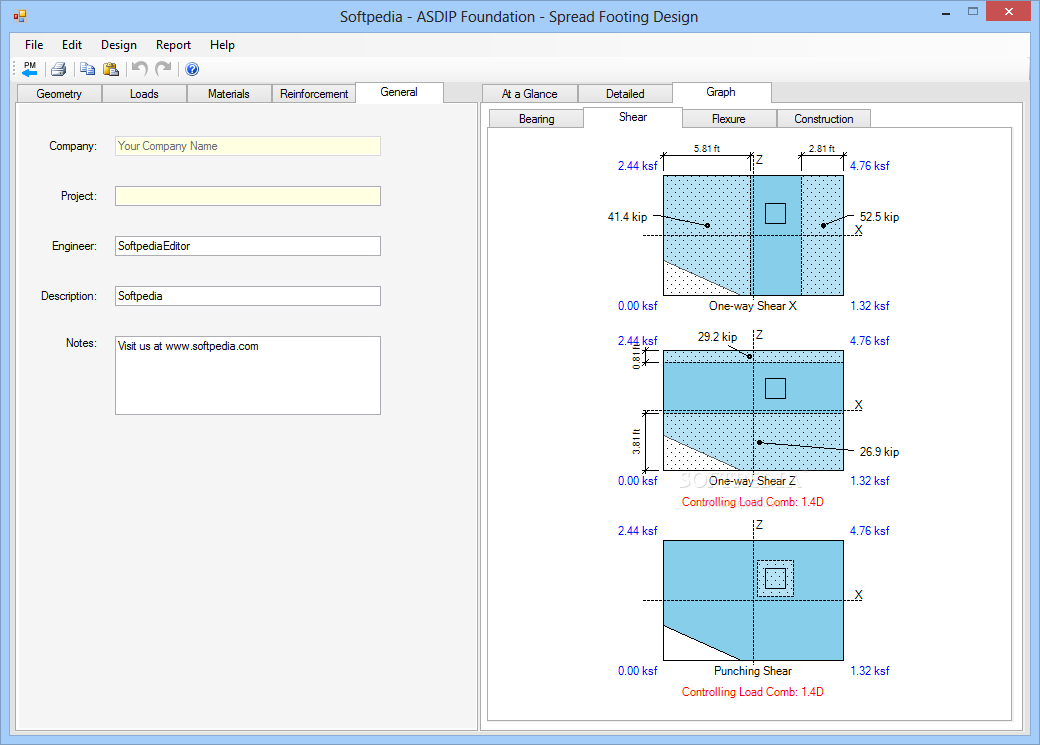Minimize the ASDIP Foundation window
The image size is (1040, 745).
tap(946, 13)
